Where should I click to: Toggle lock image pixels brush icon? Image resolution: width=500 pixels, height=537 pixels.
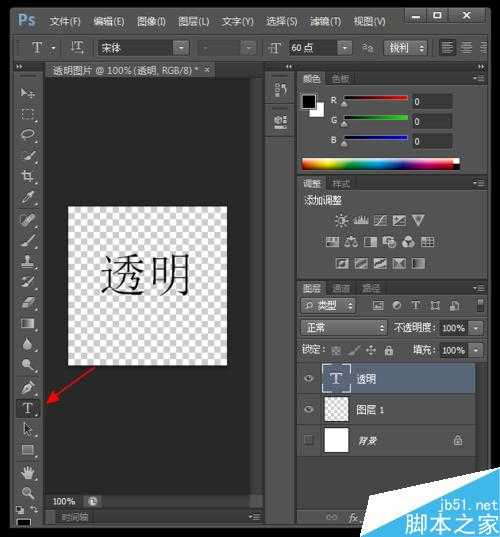[354, 350]
